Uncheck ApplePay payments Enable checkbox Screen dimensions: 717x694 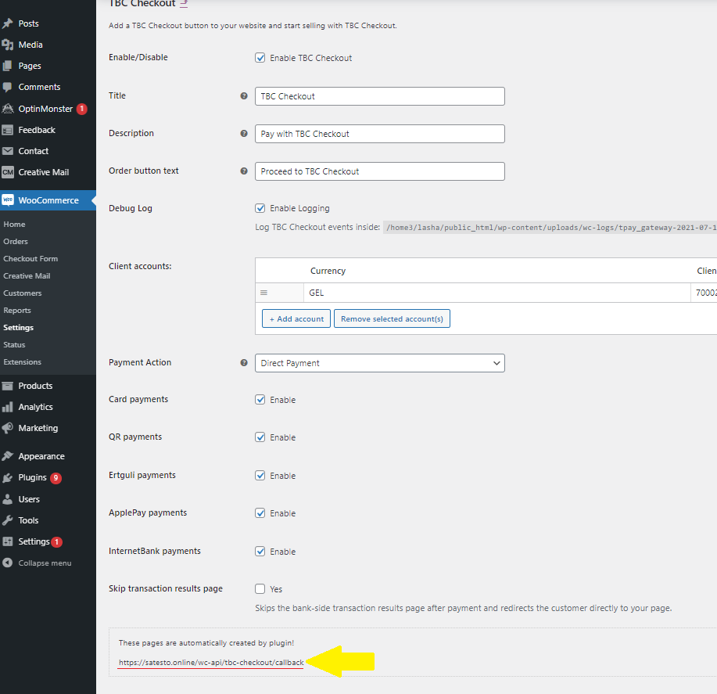click(260, 513)
